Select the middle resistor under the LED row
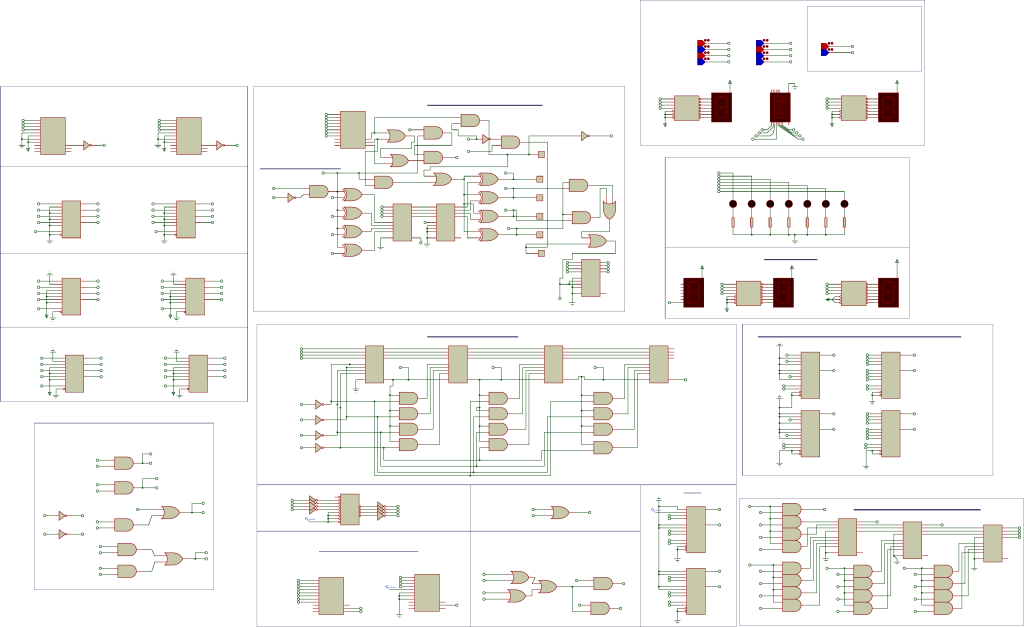1024x627 pixels. click(x=789, y=223)
